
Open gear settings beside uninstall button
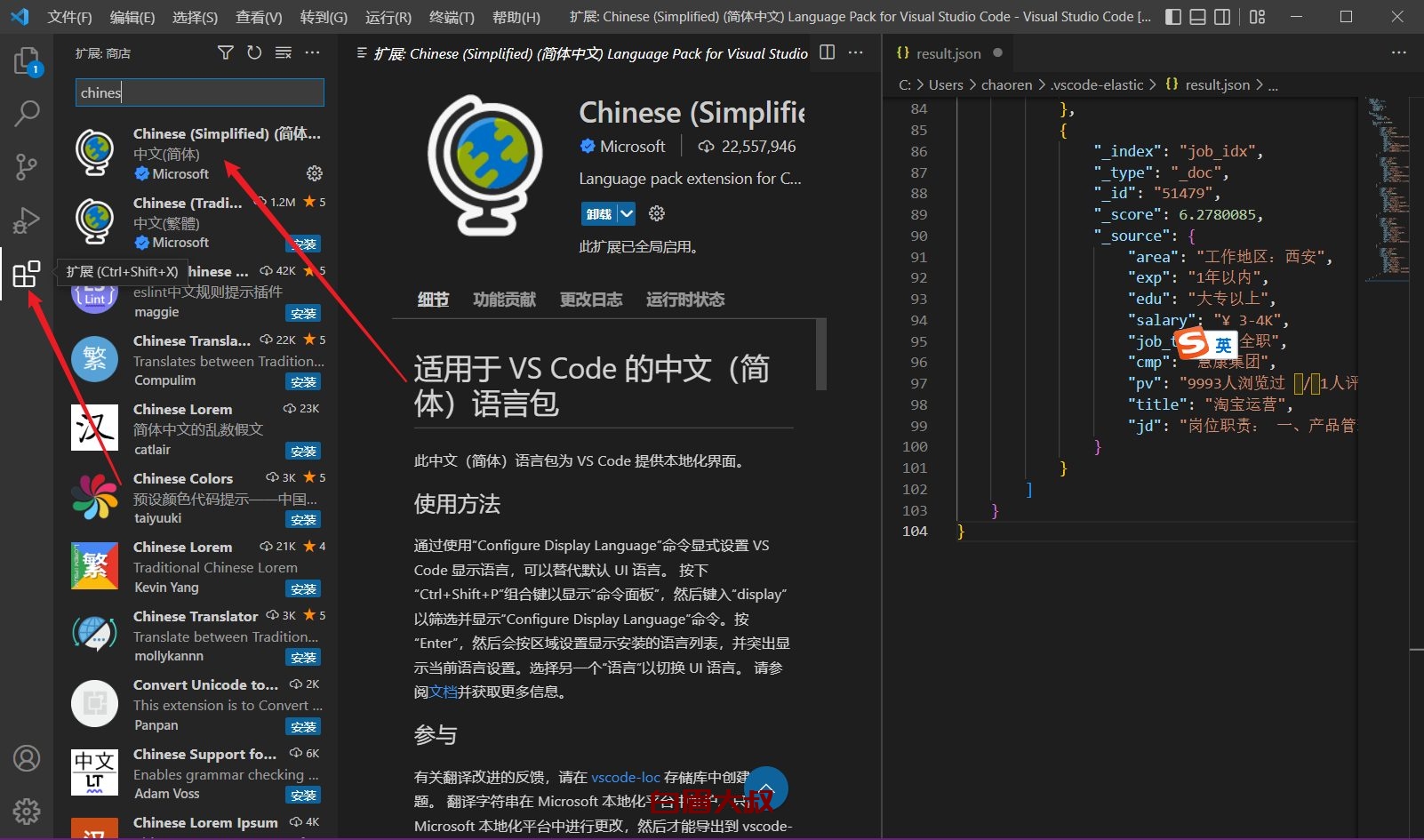657,213
